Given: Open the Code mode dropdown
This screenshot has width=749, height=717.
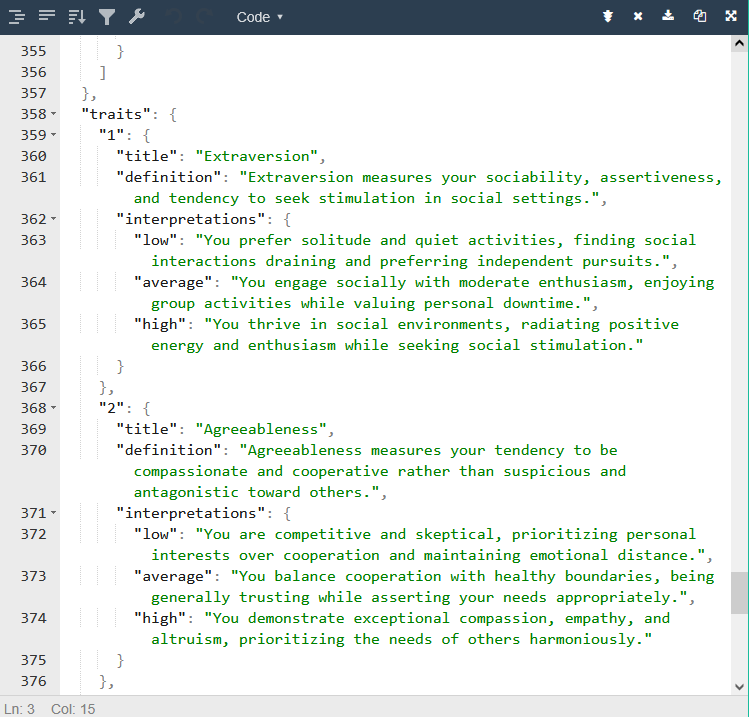Looking at the screenshot, I should click(260, 17).
